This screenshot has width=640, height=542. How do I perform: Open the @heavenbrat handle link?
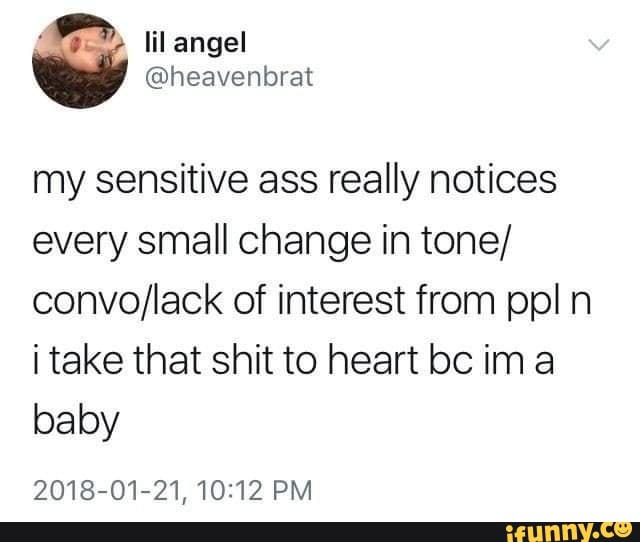(x=229, y=77)
